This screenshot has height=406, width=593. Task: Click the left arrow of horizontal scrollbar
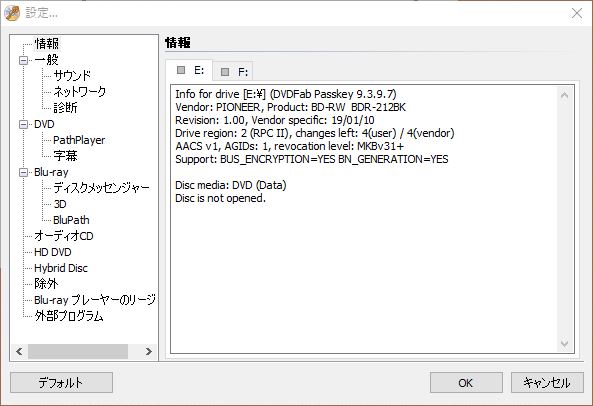point(19,351)
